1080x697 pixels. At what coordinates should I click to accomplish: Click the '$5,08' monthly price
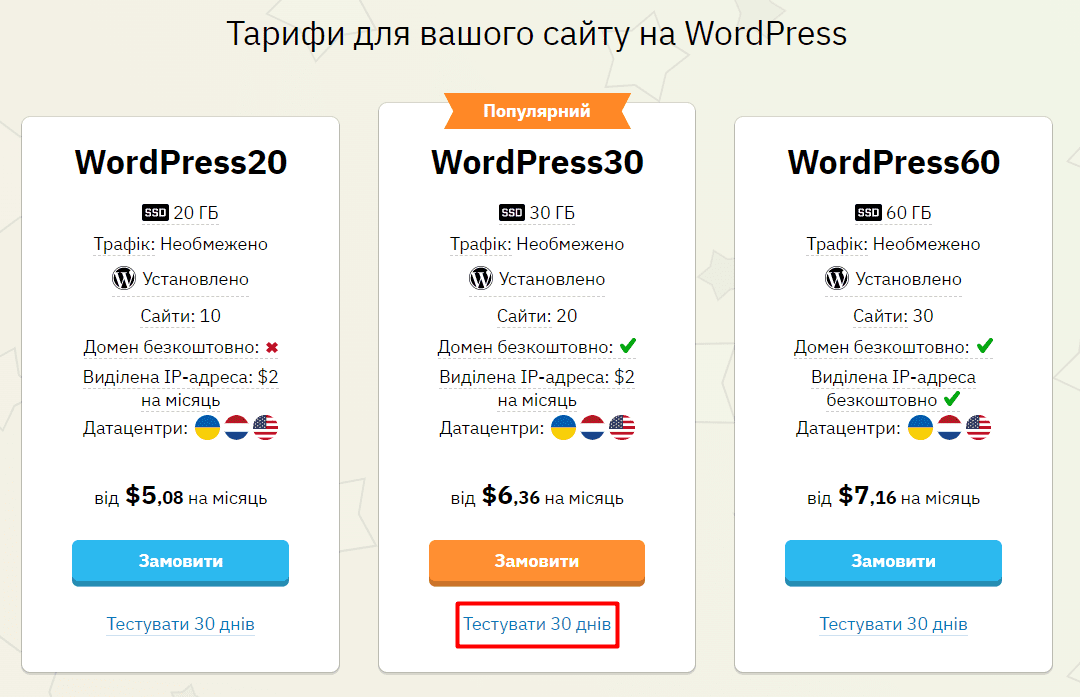[x=154, y=496]
